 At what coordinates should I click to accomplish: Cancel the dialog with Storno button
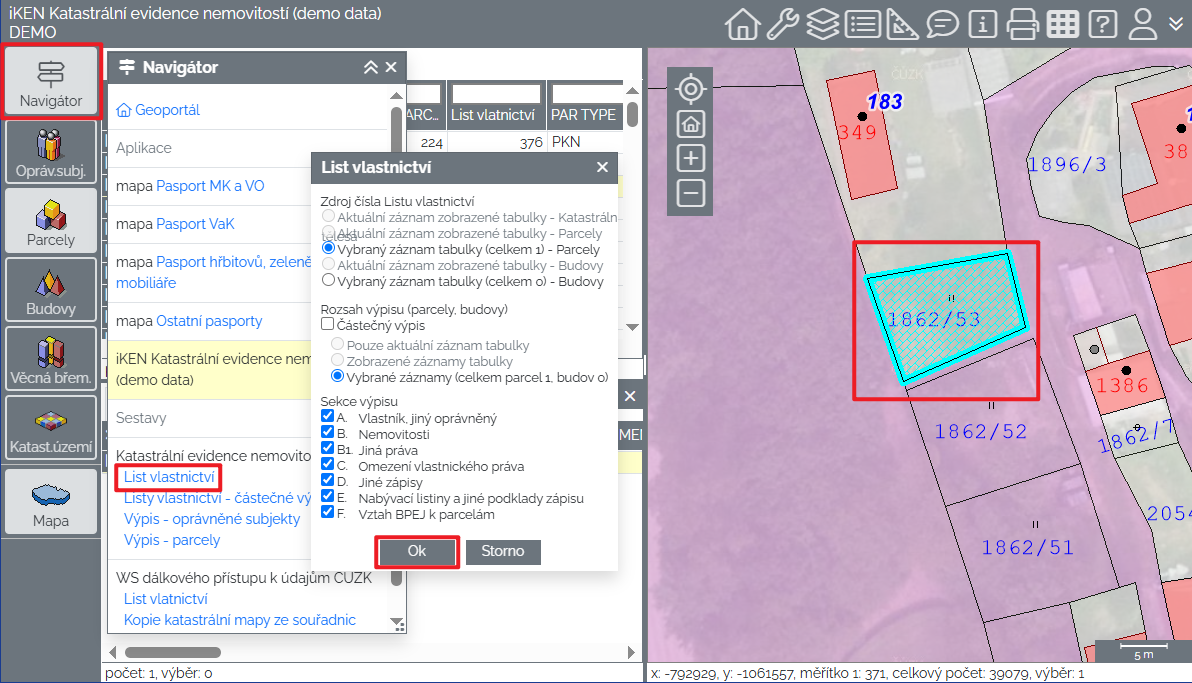tap(503, 552)
